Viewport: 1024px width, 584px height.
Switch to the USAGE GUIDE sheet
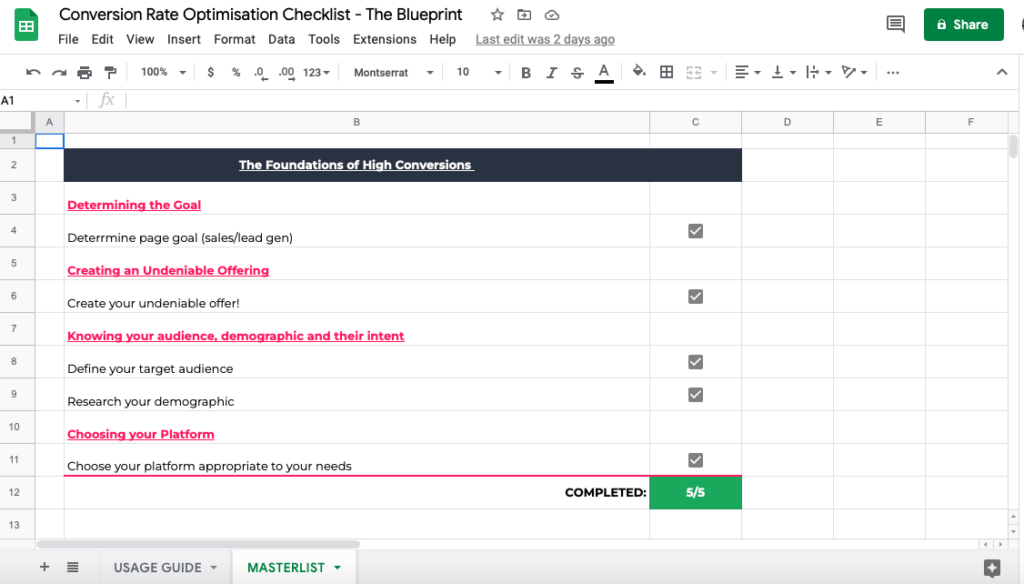pyautogui.click(x=157, y=568)
